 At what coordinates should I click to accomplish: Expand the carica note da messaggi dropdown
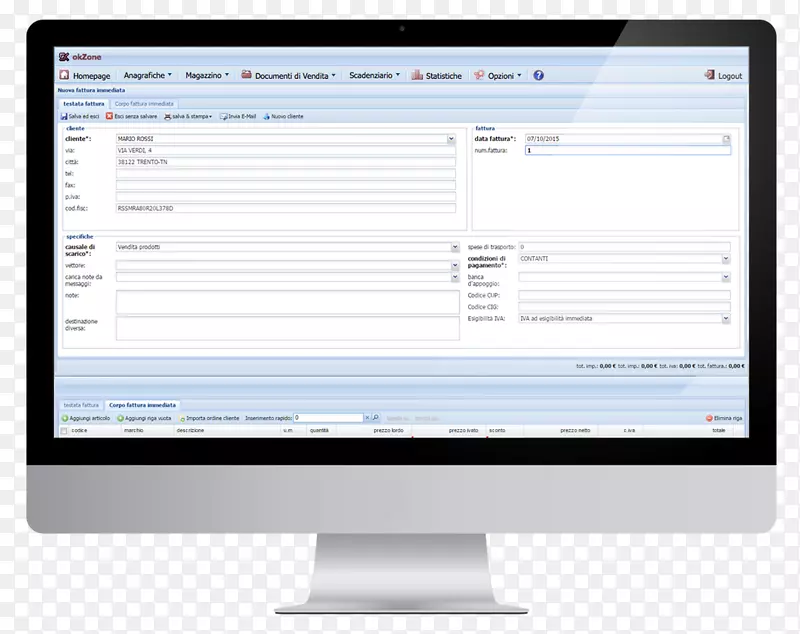pyautogui.click(x=455, y=277)
